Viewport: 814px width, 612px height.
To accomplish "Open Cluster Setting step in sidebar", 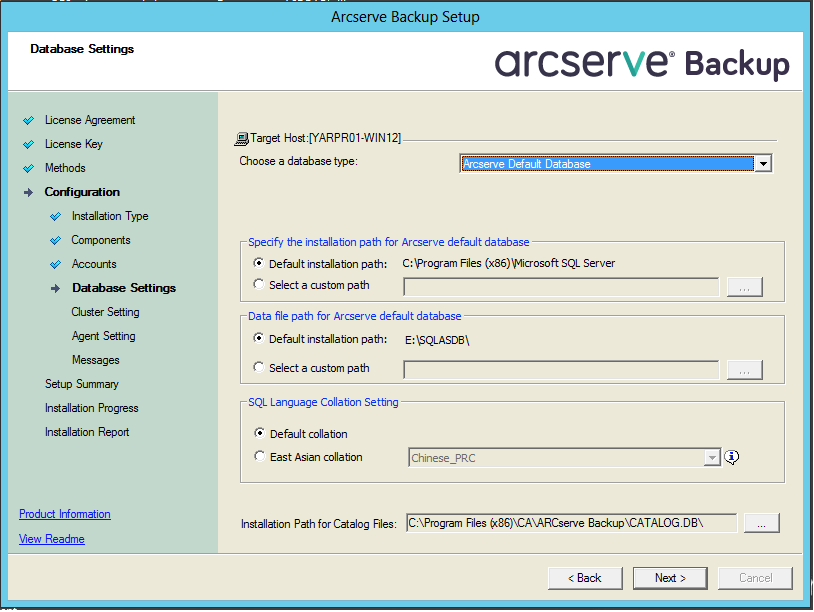I will (105, 312).
